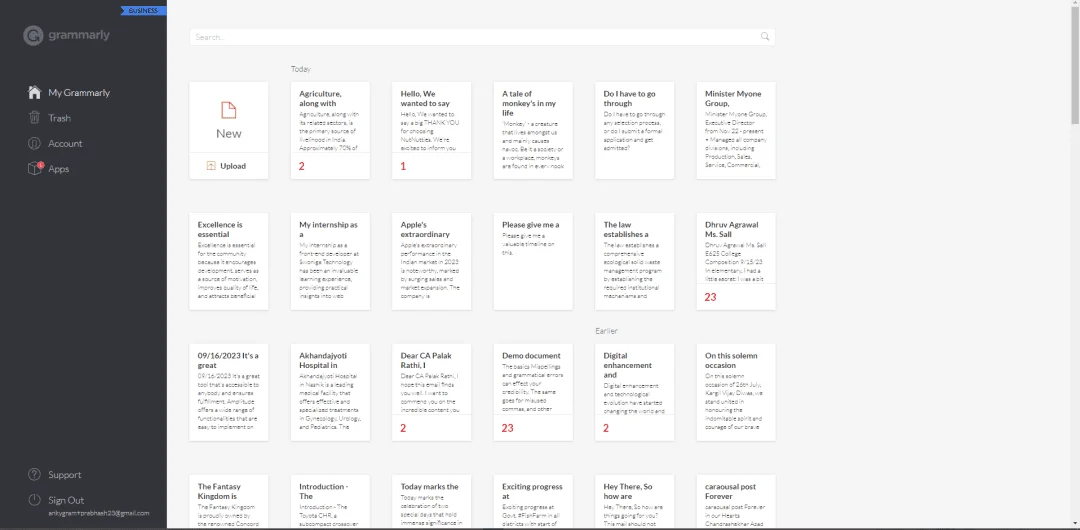Click the Grammarly logo icon

pyautogui.click(x=33, y=35)
